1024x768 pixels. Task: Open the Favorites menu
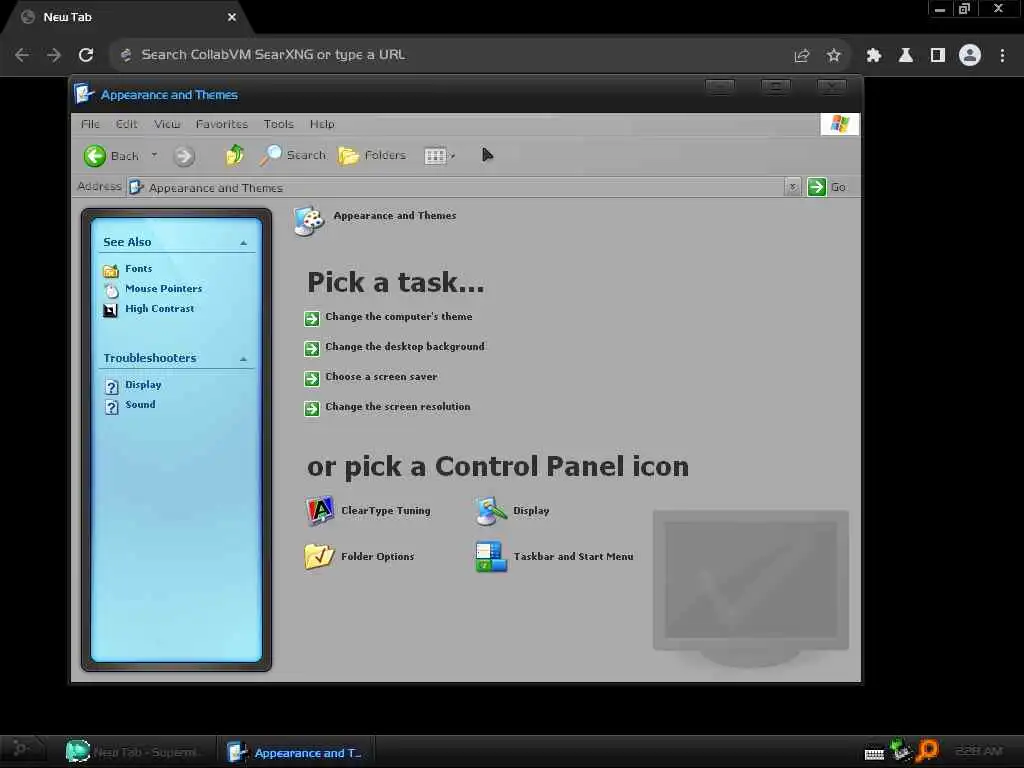pos(221,124)
